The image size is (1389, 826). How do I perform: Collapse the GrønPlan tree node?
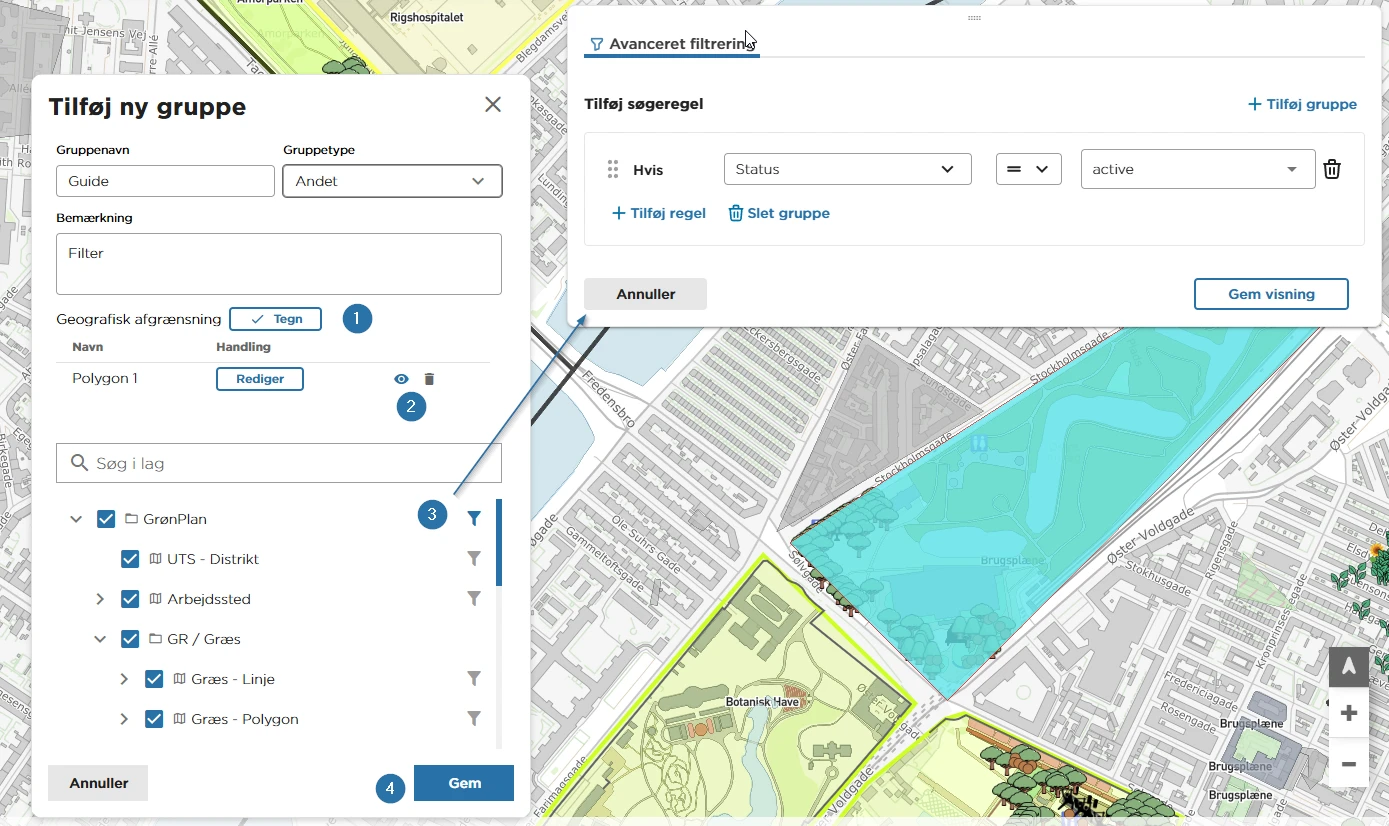click(76, 519)
